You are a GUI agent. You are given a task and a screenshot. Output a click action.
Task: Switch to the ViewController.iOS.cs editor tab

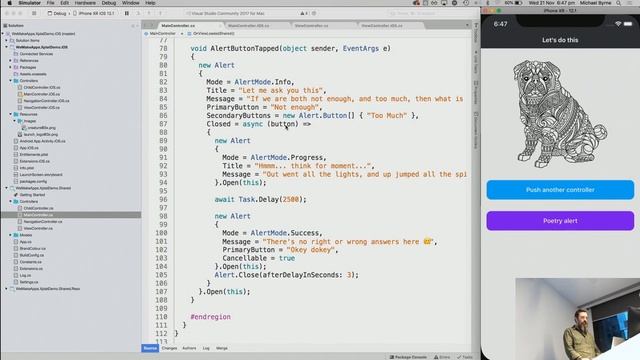pos(382,26)
